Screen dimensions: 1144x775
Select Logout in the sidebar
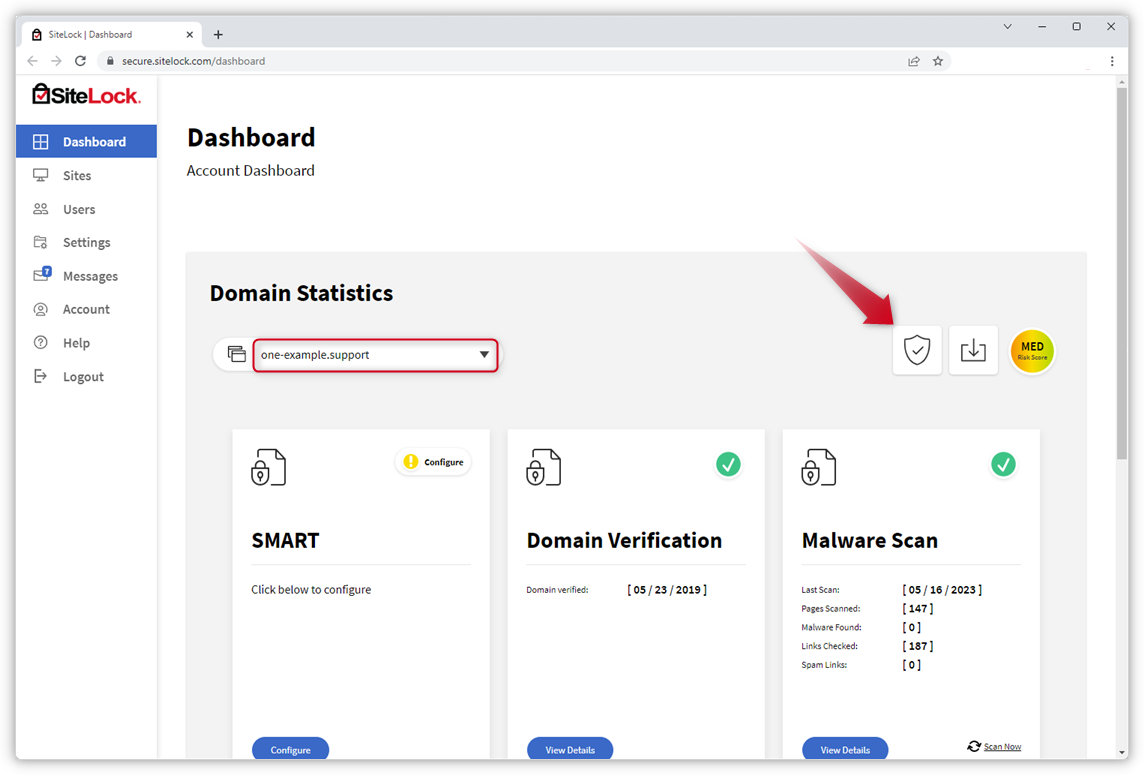click(83, 377)
